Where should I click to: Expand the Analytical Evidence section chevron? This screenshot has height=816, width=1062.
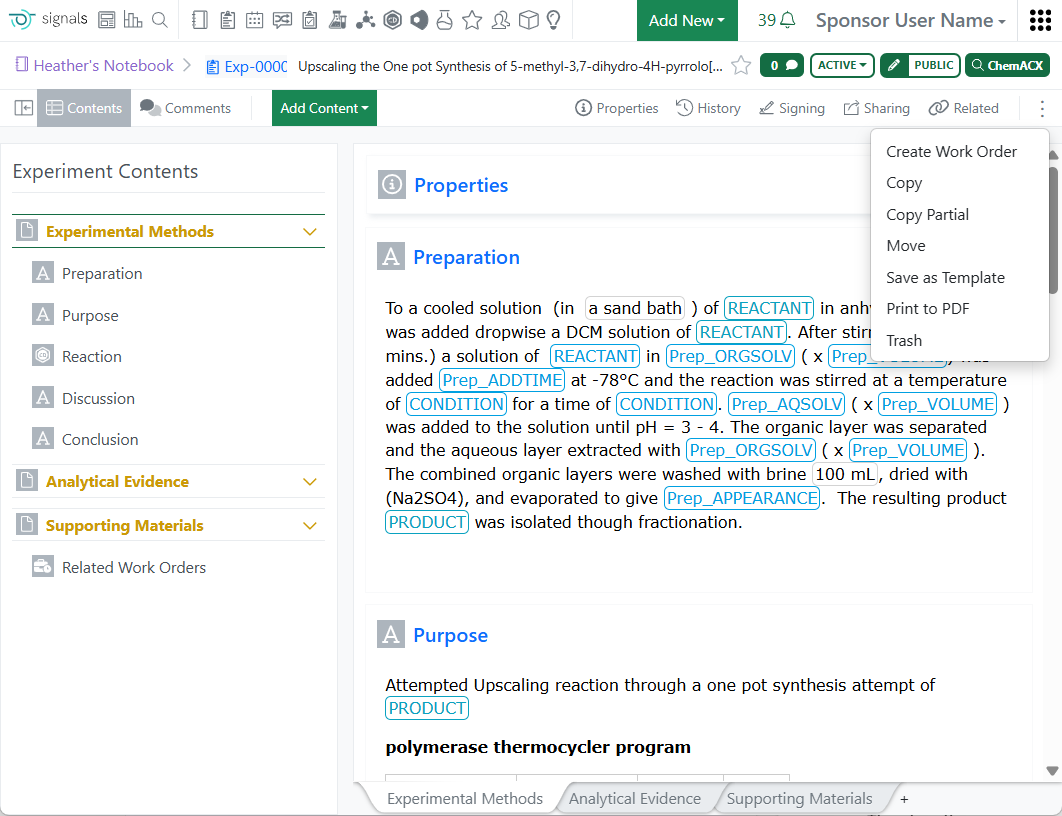coord(310,482)
